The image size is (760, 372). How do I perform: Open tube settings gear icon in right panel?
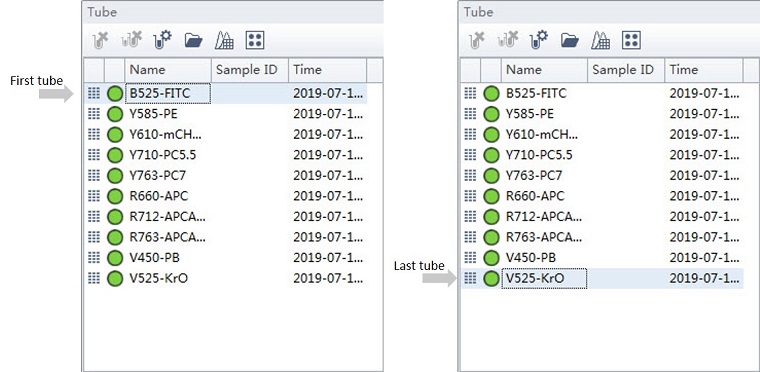539,40
